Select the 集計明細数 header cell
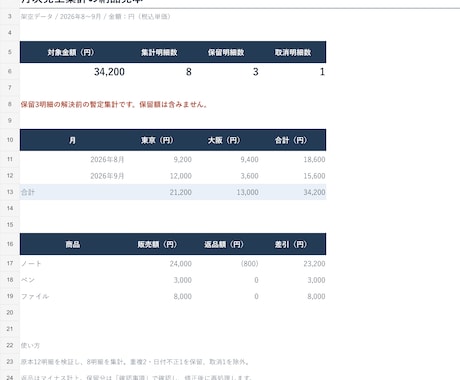Screen dimensions: 460x380 click(x=159, y=52)
